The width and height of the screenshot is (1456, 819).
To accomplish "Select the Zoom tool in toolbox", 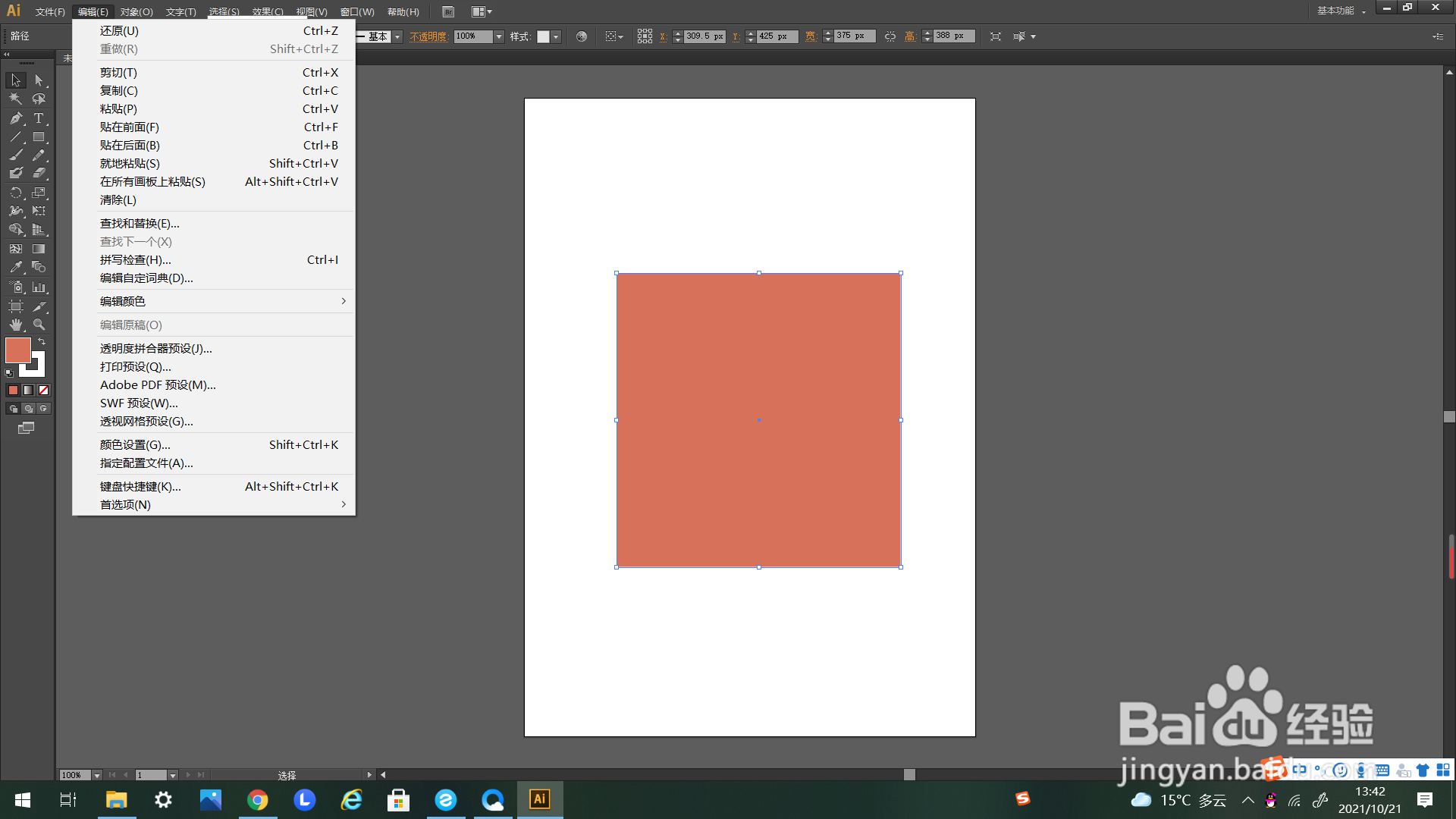I will click(x=39, y=325).
